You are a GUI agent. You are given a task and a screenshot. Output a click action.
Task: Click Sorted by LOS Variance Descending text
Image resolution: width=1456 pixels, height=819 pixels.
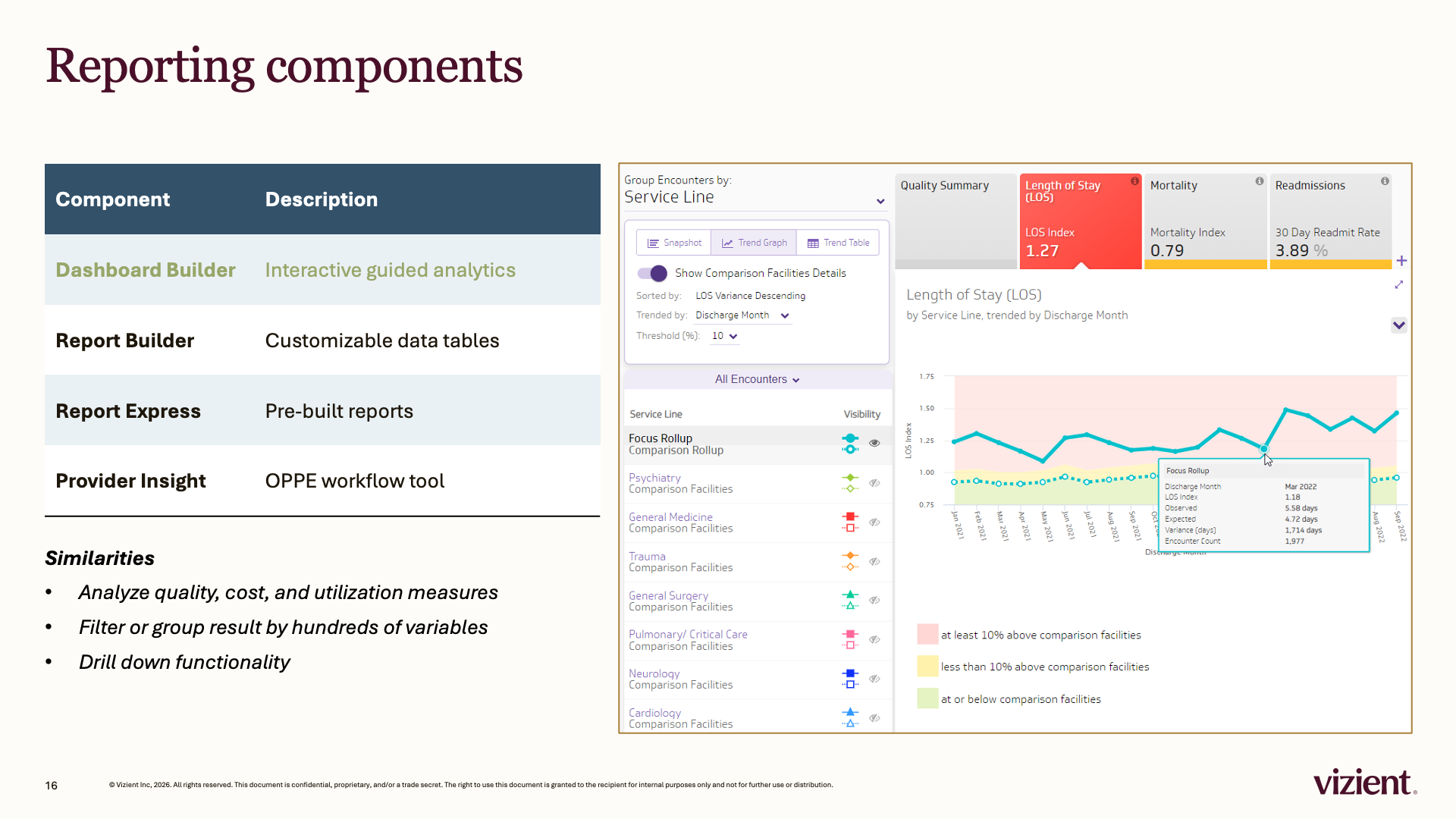[x=750, y=296]
